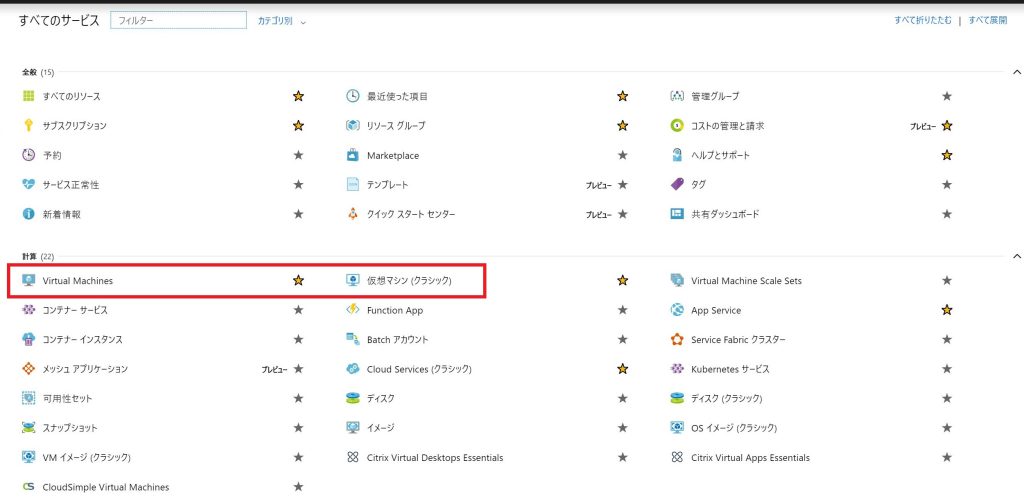Open the Virtual Machines service icon
Viewport: 1024px width, 497px height.
coord(29,280)
